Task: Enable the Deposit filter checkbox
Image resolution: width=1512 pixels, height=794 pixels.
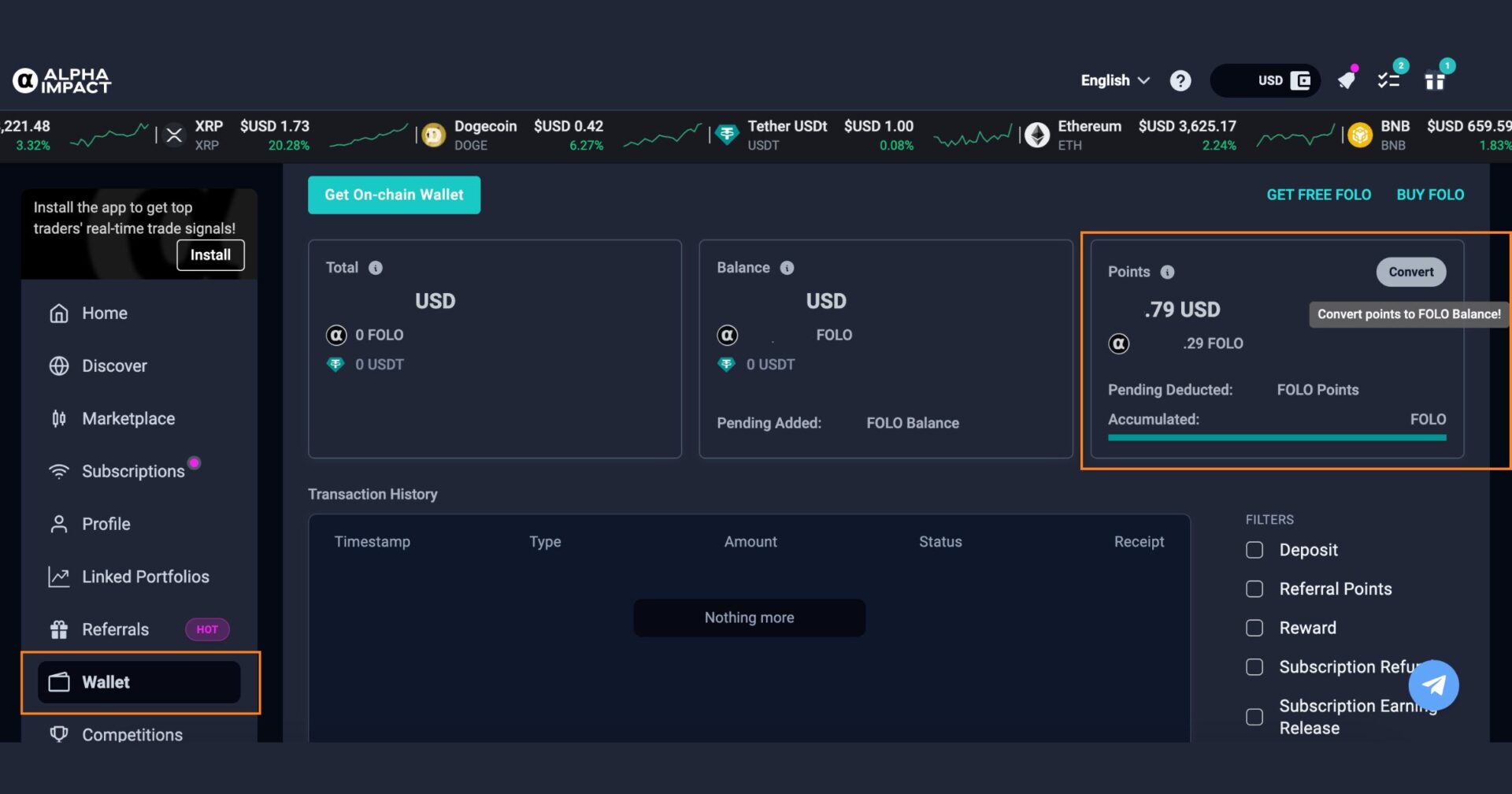Action: 1254,550
